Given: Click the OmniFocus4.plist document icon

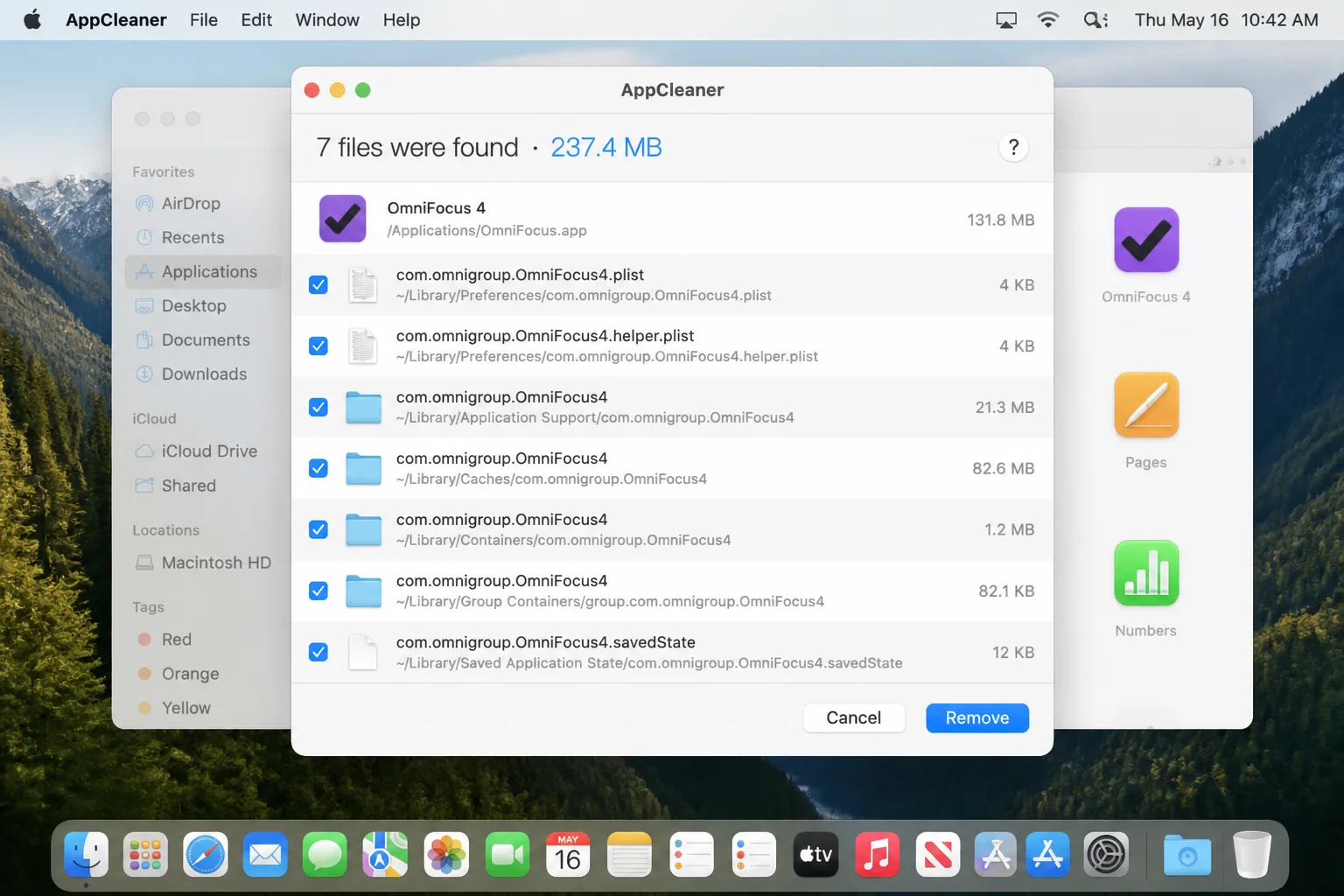Looking at the screenshot, I should (x=363, y=285).
